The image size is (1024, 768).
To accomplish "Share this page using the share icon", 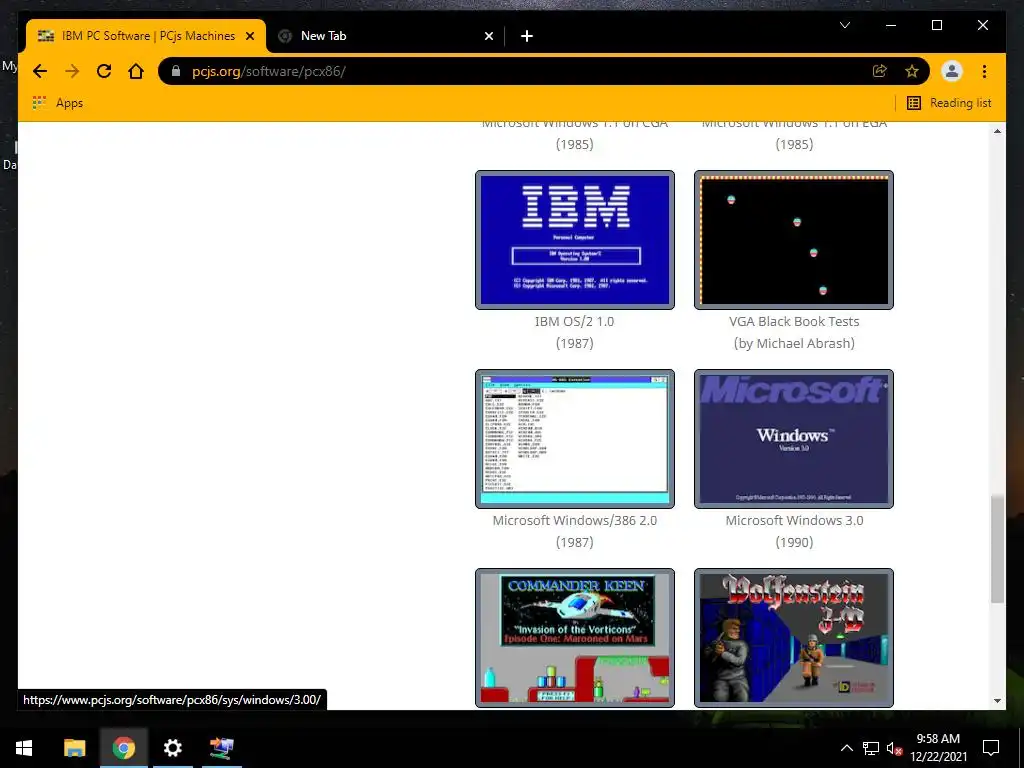I will pos(880,71).
